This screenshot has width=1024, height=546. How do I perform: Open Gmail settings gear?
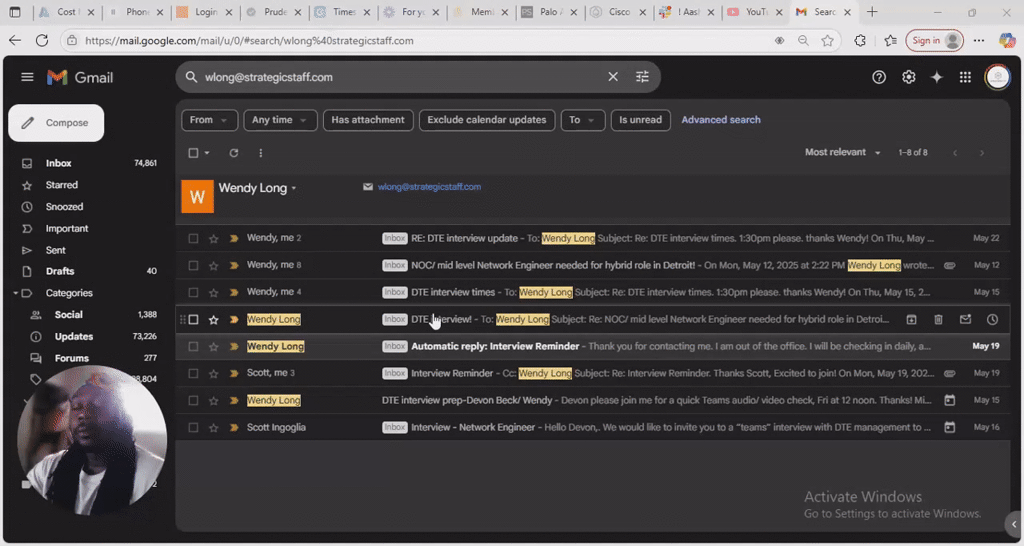click(x=908, y=77)
